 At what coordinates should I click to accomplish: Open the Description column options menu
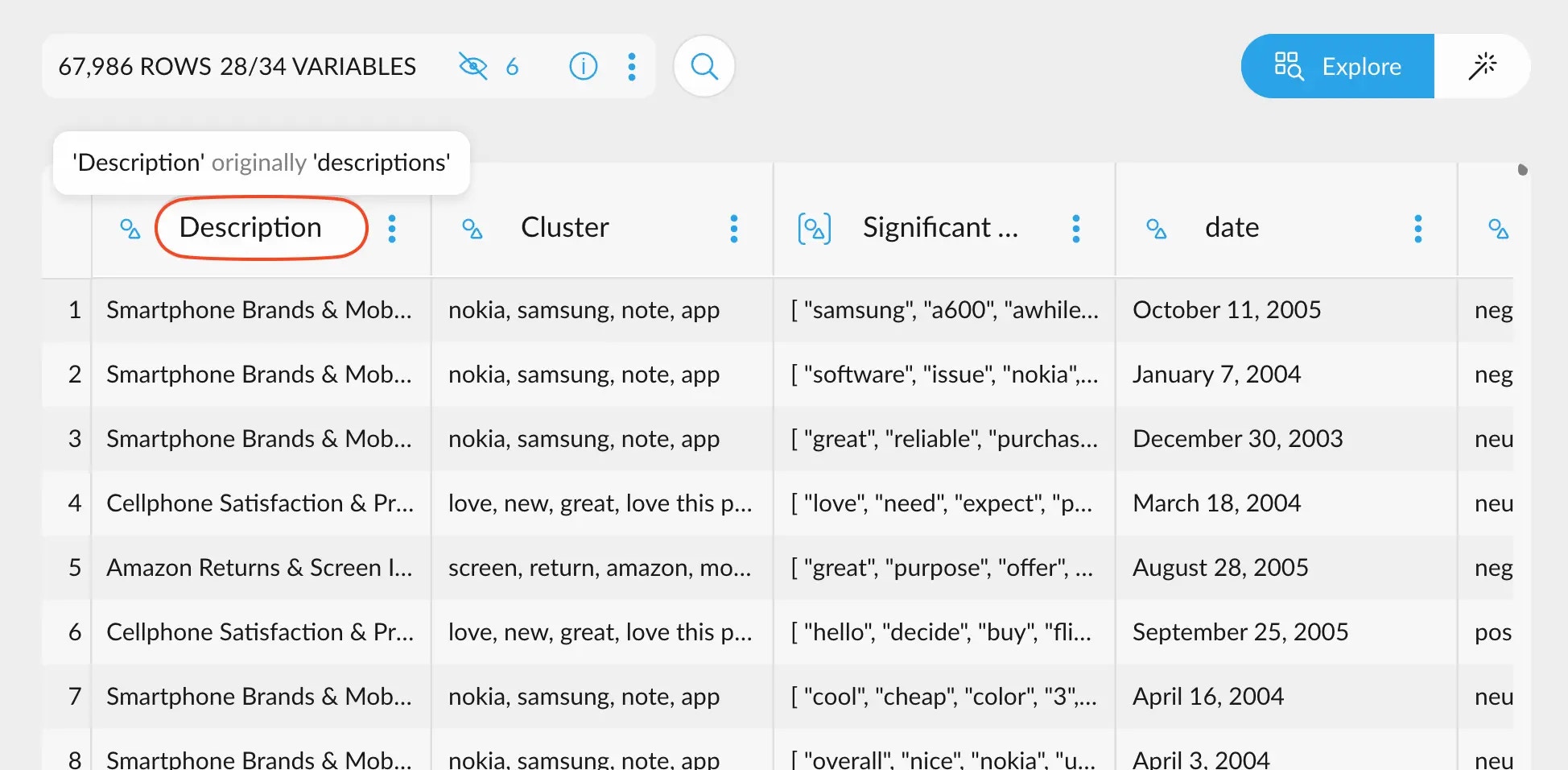click(x=392, y=229)
